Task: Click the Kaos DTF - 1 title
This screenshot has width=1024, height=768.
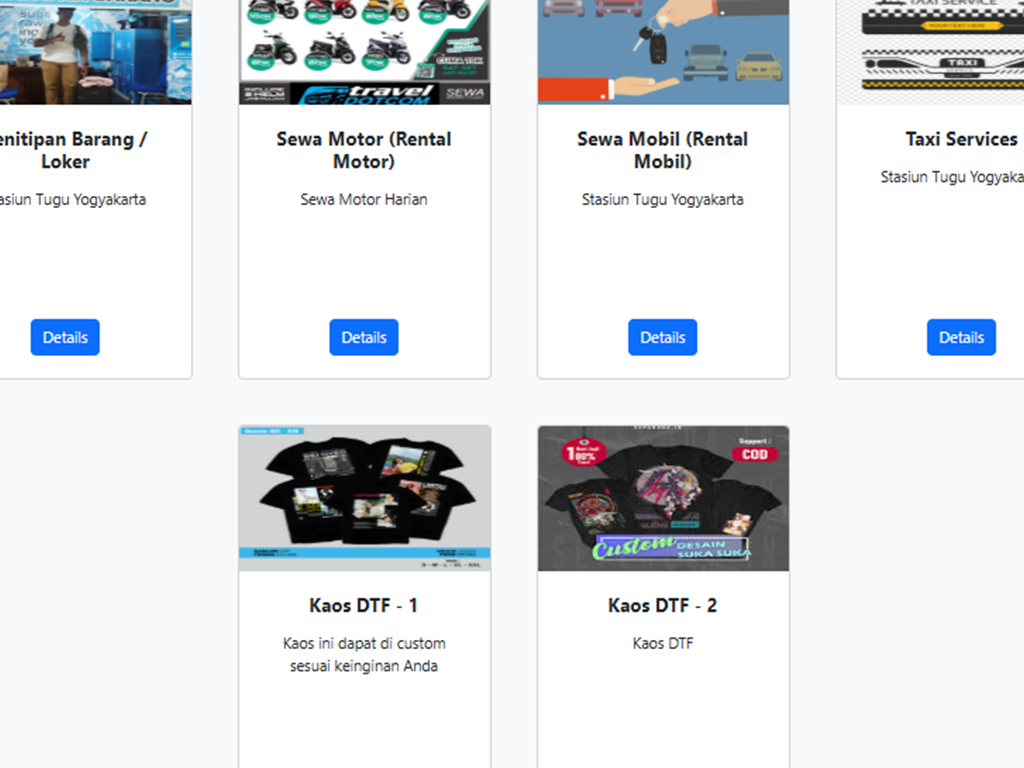Action: coord(364,605)
